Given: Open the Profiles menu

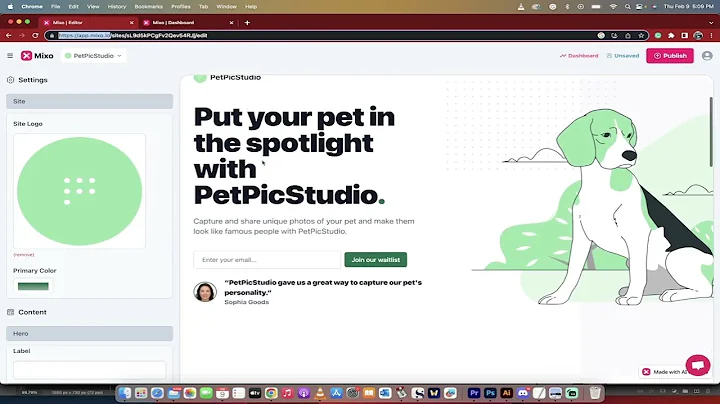Looking at the screenshot, I should pos(181,7).
